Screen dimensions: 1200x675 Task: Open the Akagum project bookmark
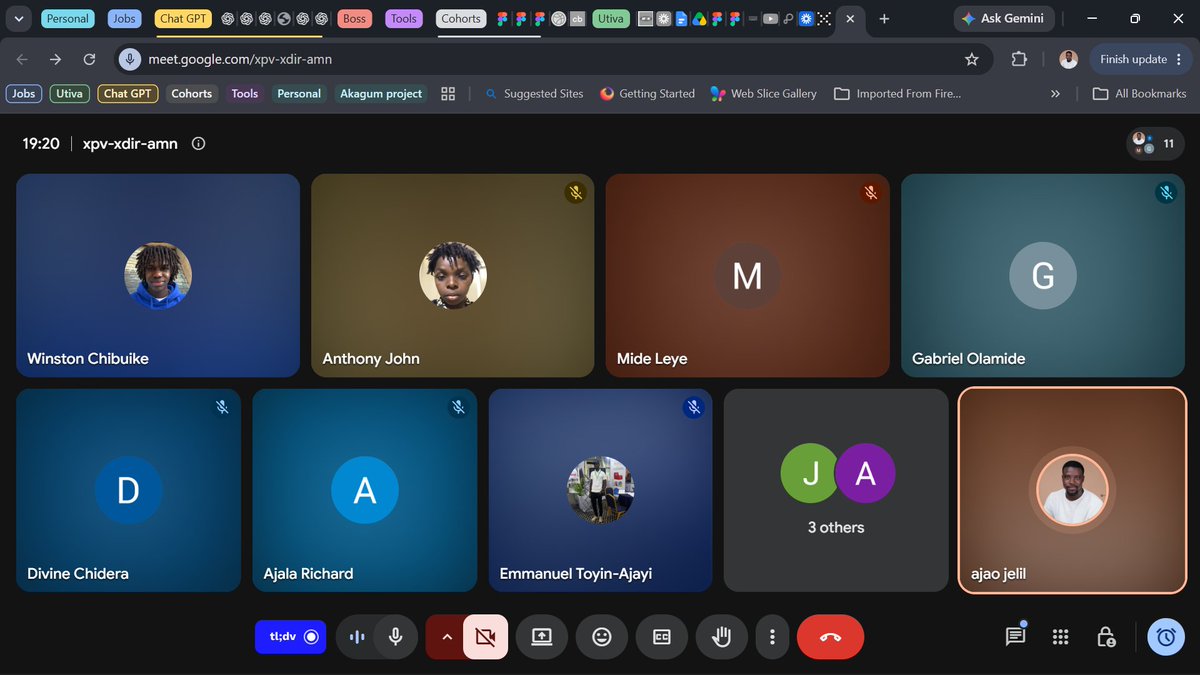[x=381, y=93]
